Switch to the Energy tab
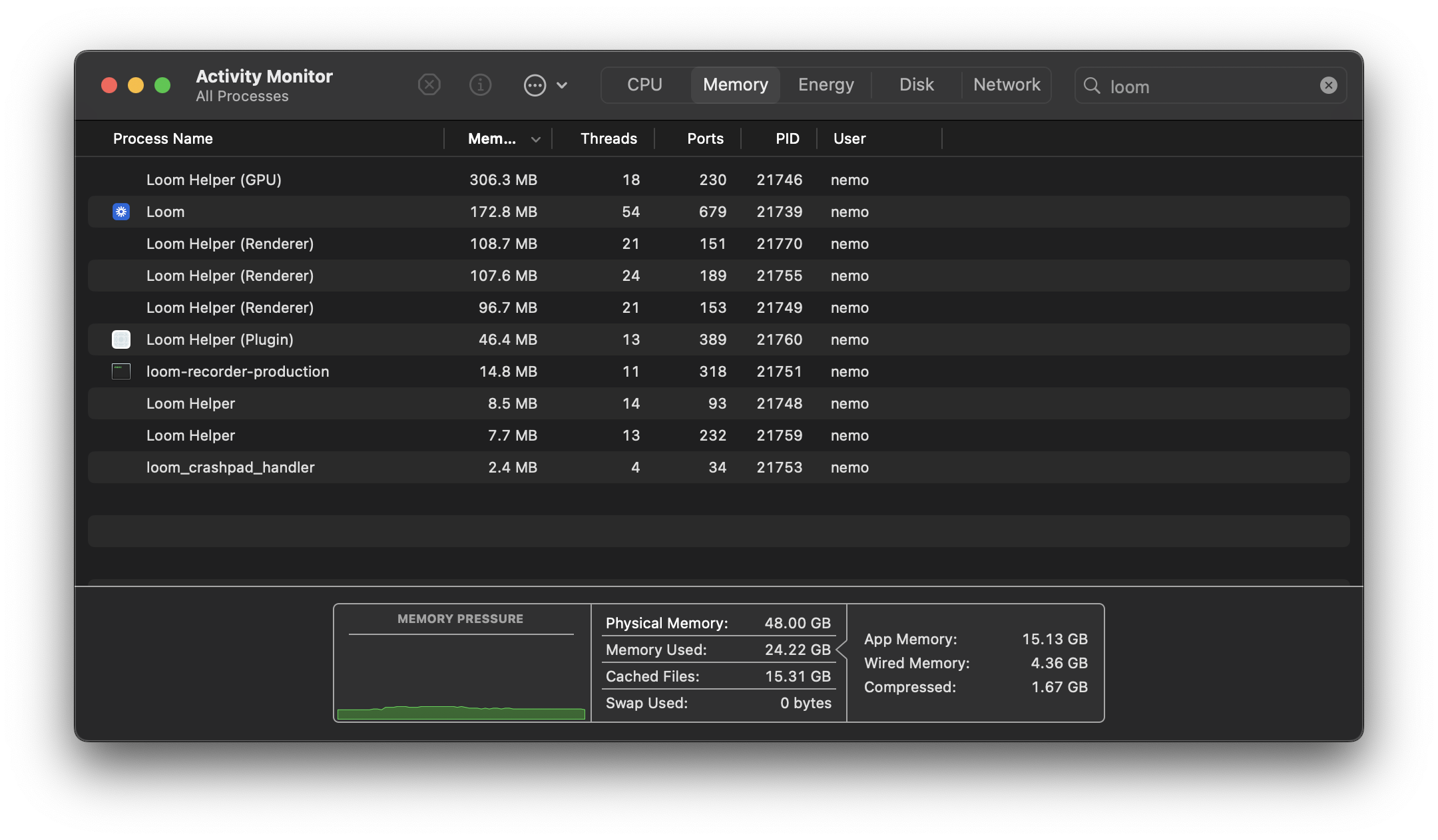 [826, 85]
